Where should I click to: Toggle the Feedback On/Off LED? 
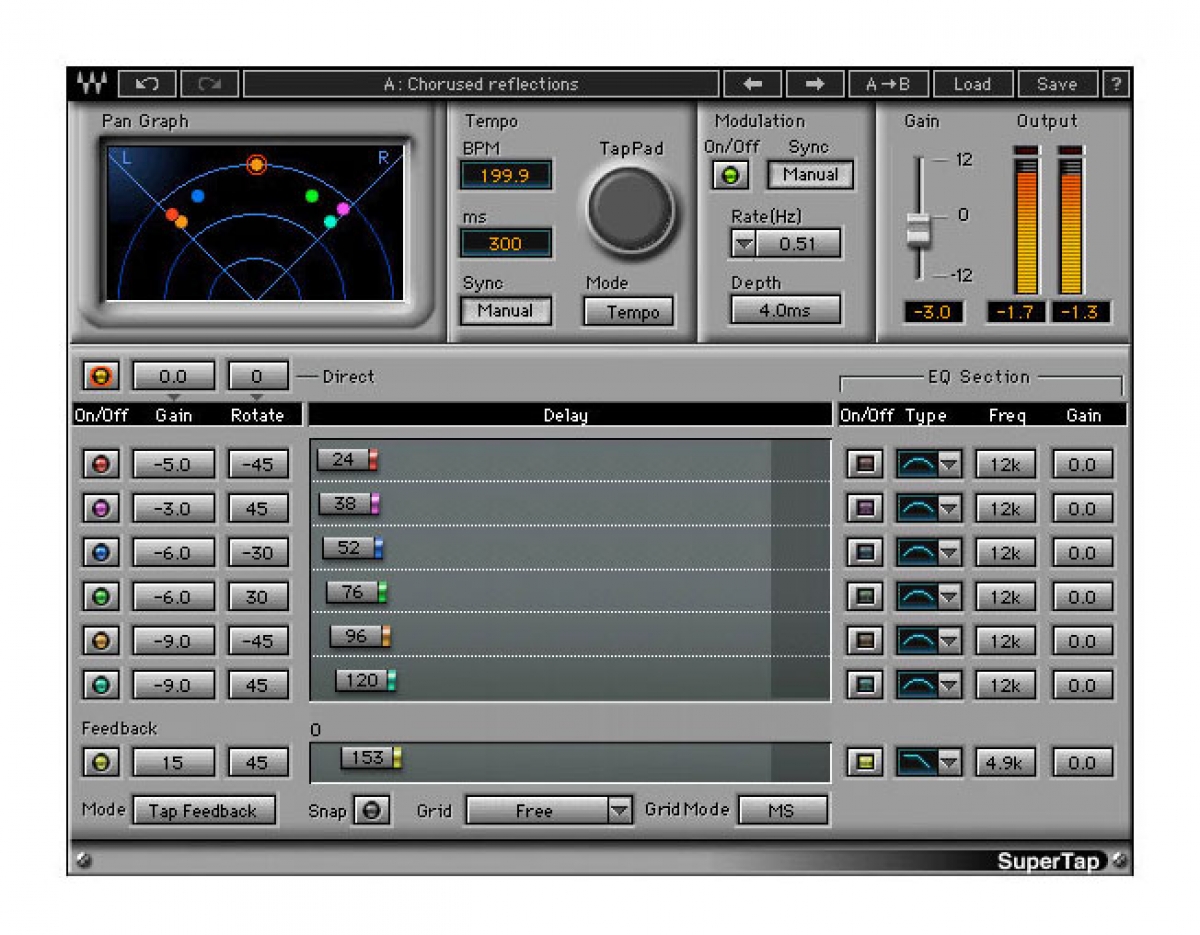101,763
